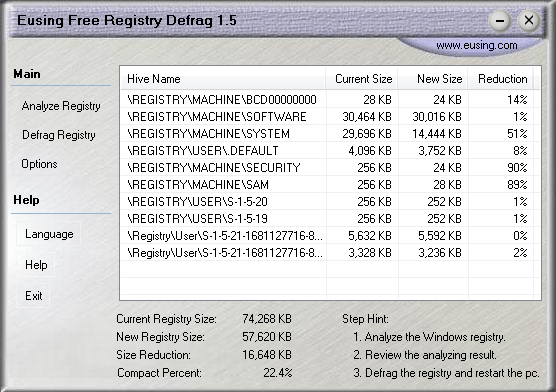Select the \REGISTRY\MACHINE\BCD00000000 row
This screenshot has width=556, height=392.
(x=327, y=99)
